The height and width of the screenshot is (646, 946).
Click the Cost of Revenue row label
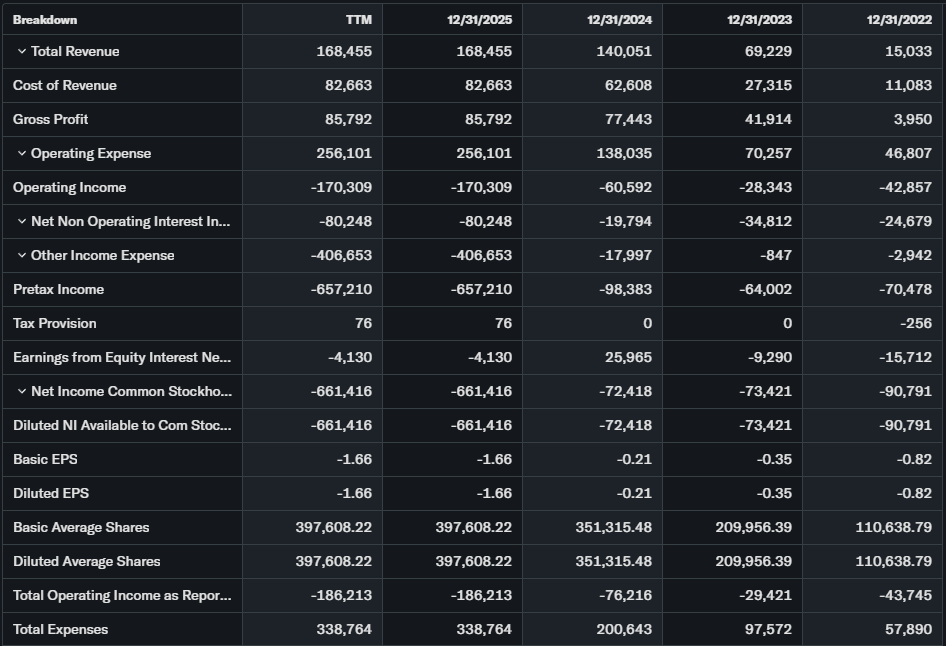65,86
